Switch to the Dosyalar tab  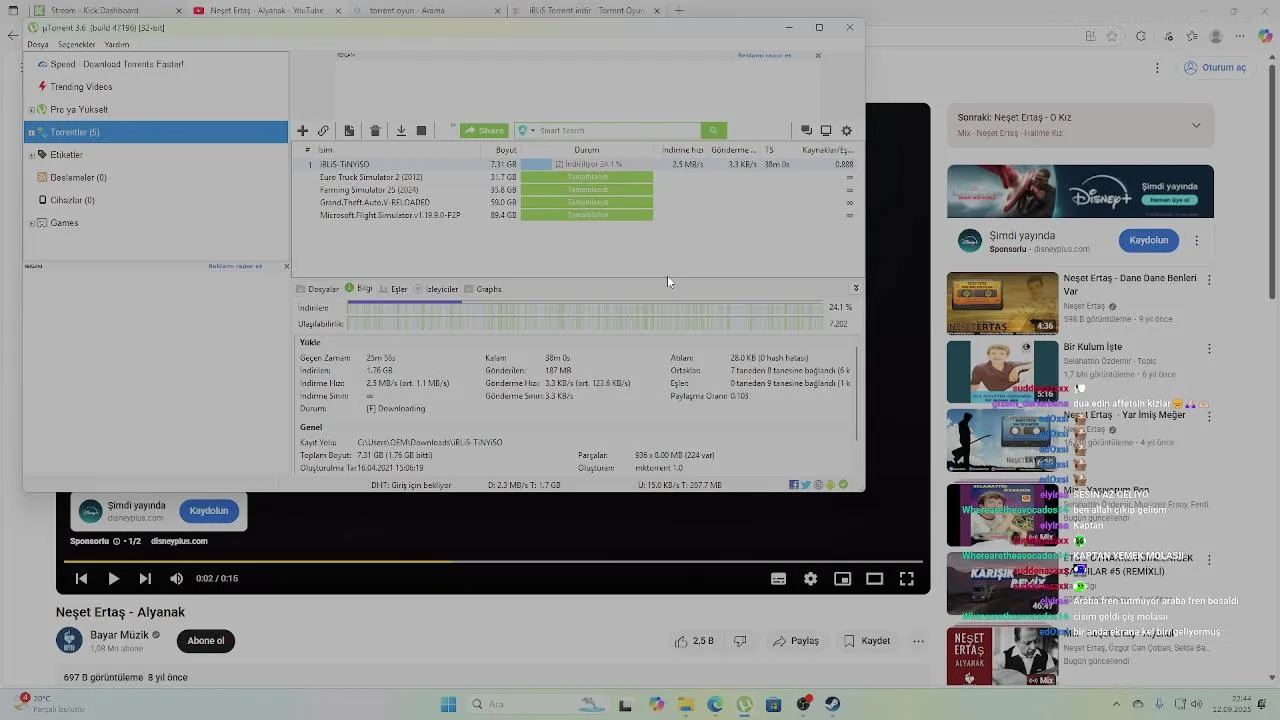click(317, 289)
